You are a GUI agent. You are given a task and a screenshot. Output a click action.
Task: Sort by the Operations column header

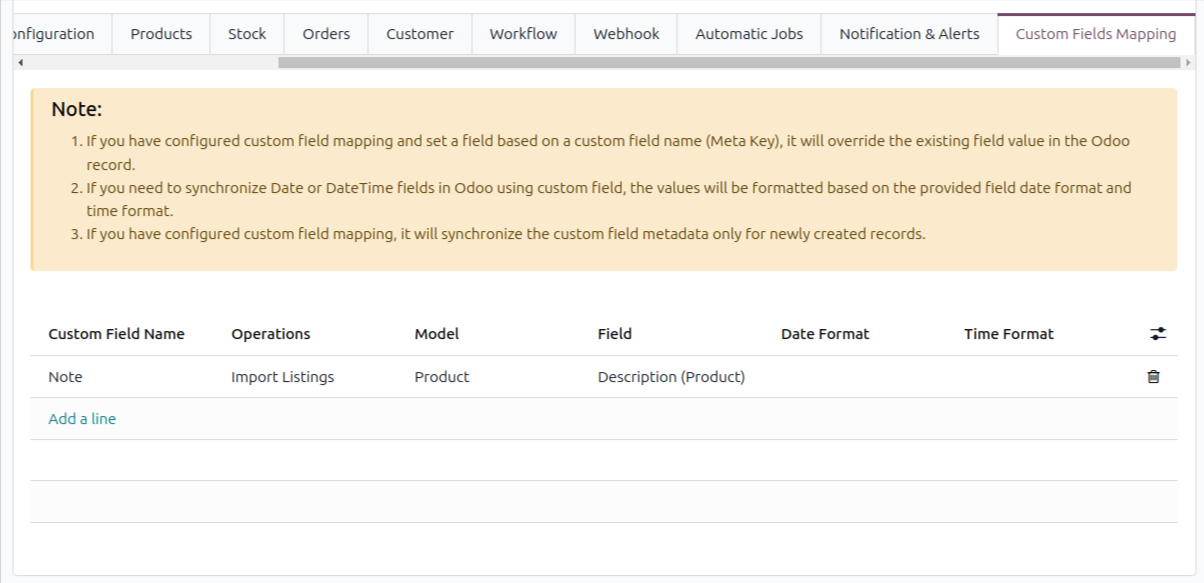click(271, 334)
